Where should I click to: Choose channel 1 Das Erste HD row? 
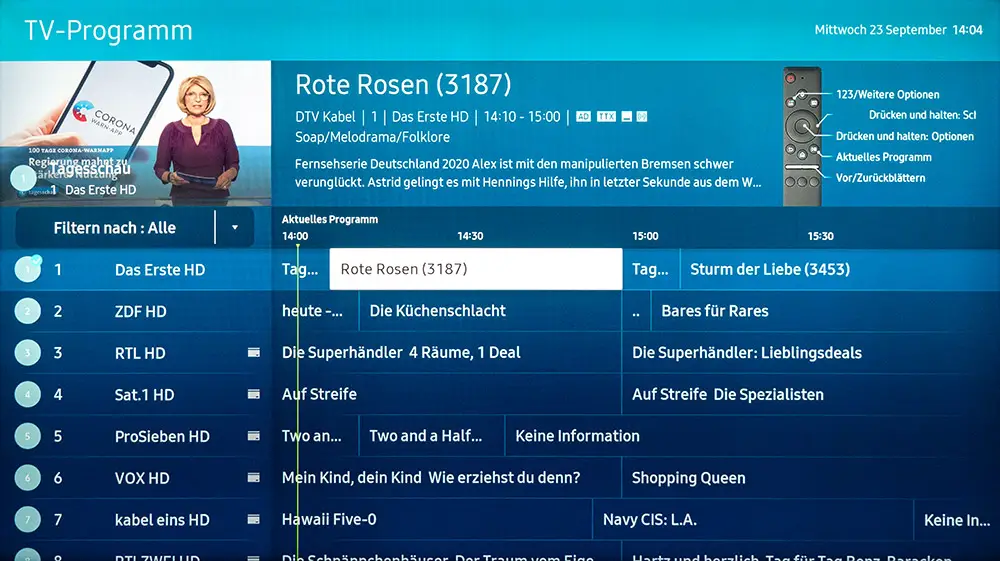click(x=135, y=270)
